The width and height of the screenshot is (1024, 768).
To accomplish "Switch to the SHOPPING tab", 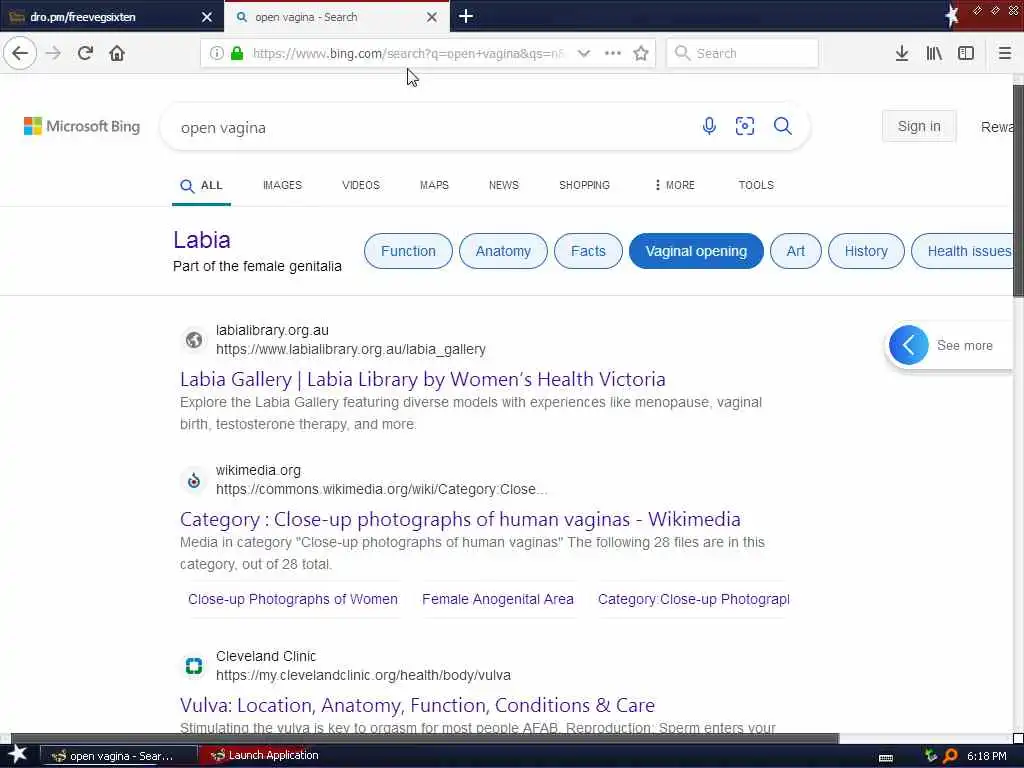I will coord(584,185).
